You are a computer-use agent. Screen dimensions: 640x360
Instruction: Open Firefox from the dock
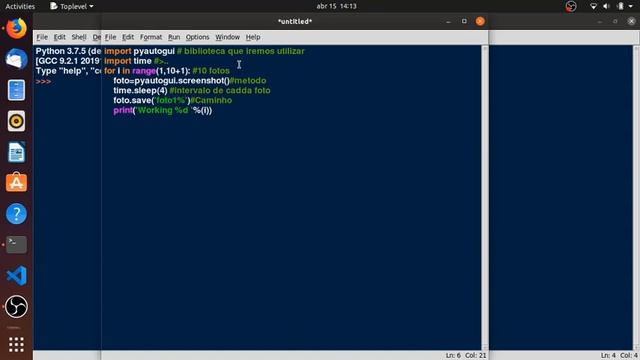16,28
